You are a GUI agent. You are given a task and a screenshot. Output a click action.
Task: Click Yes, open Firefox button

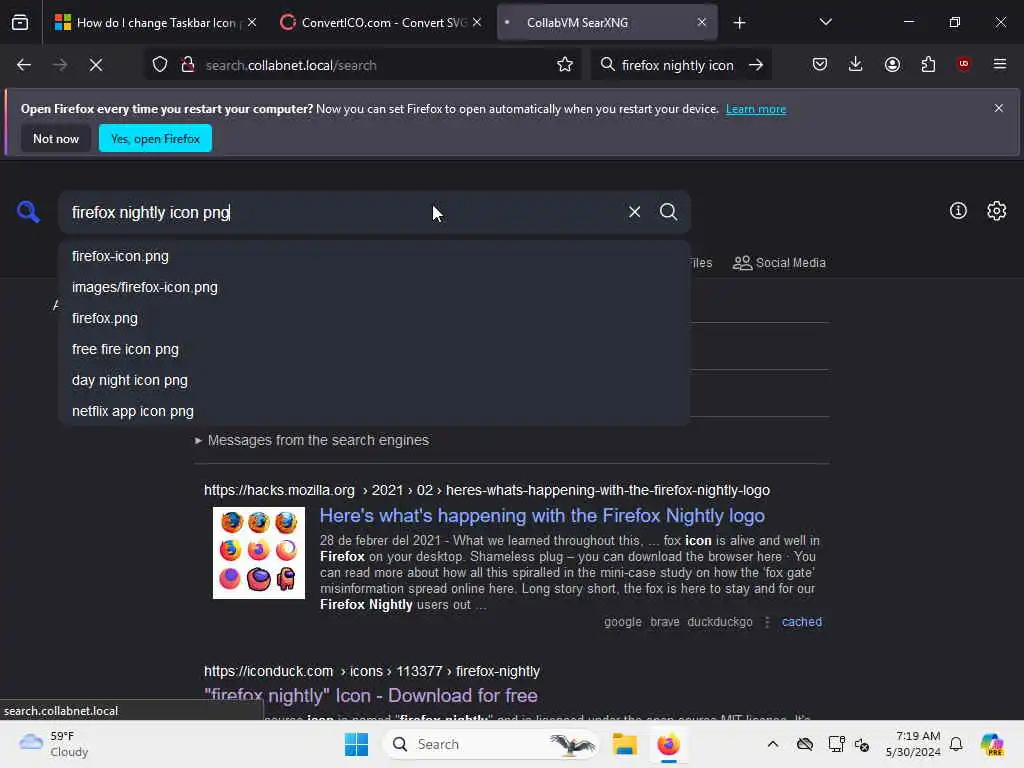point(155,138)
